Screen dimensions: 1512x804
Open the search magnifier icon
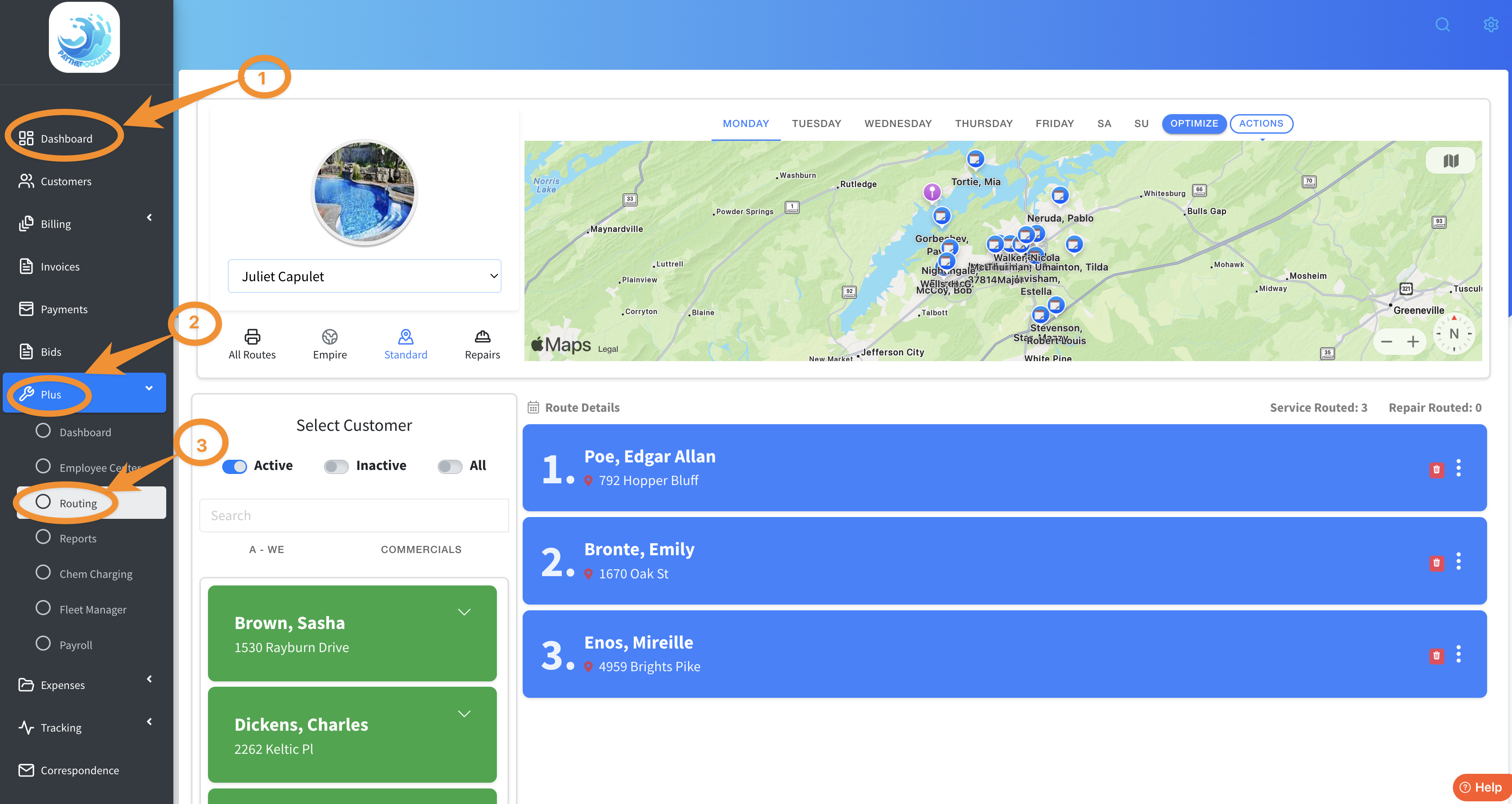click(x=1442, y=24)
